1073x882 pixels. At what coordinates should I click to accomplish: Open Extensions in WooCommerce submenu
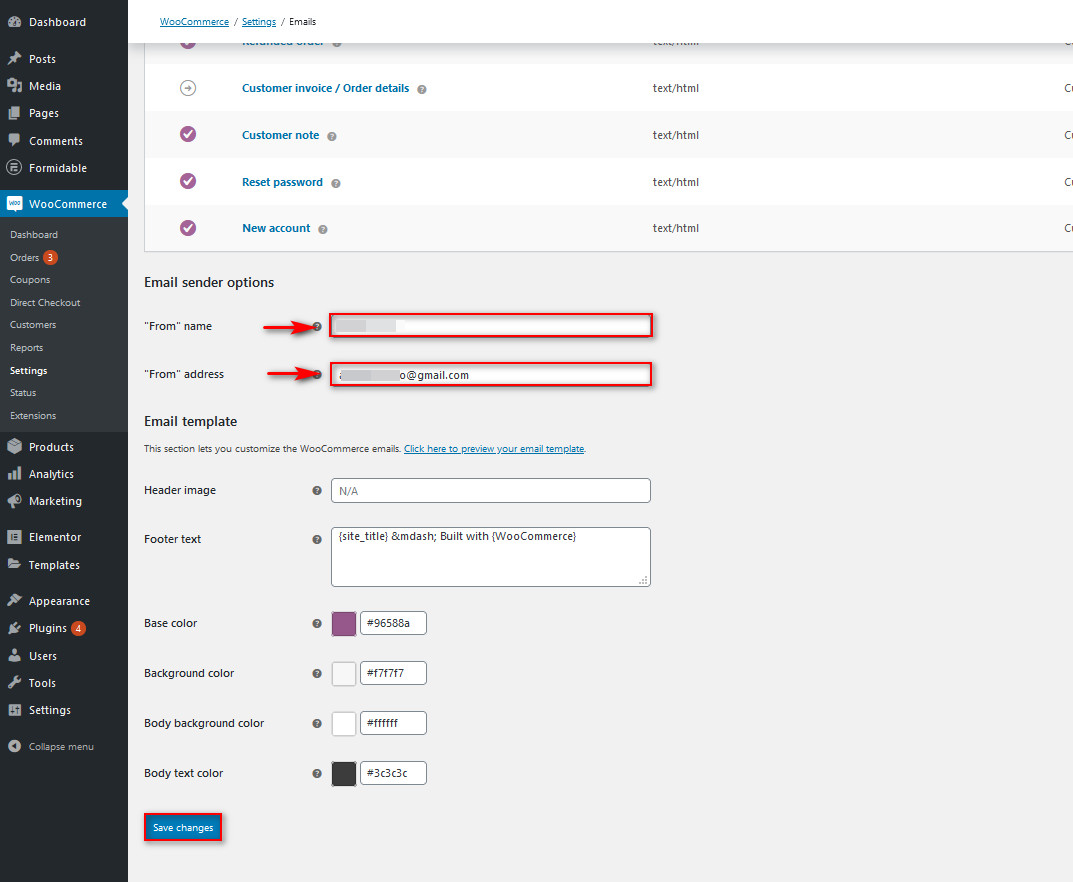(x=33, y=415)
